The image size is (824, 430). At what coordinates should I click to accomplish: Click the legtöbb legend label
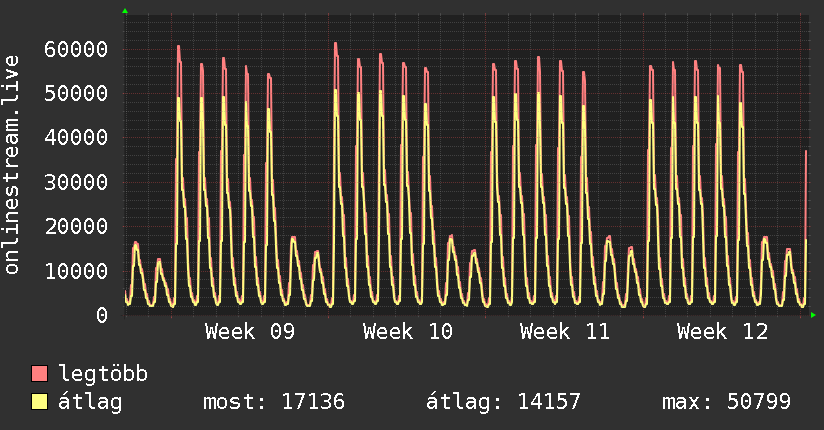pos(103,374)
